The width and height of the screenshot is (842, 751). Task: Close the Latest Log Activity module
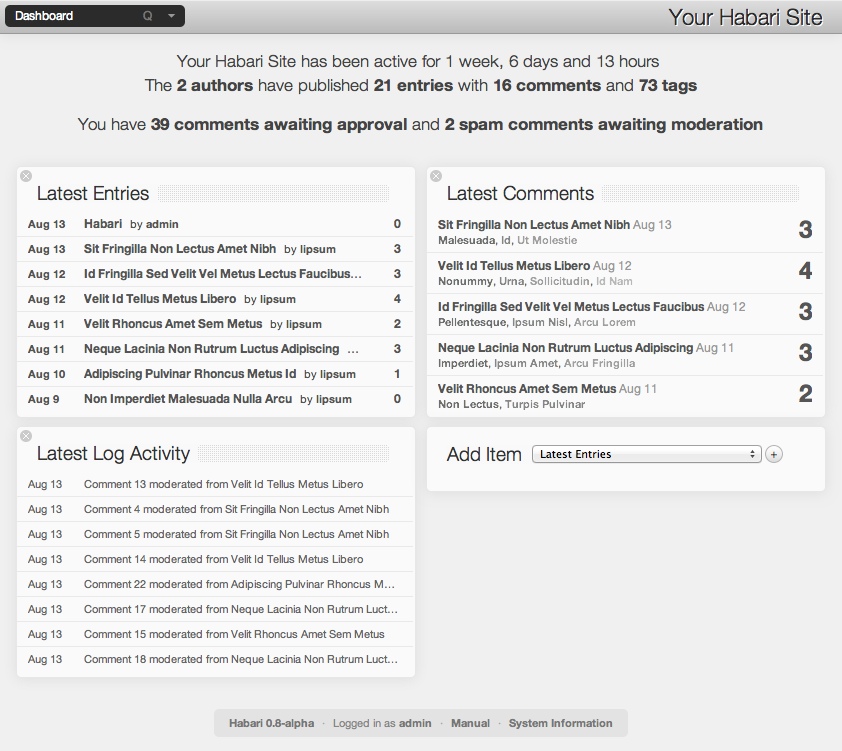point(26,436)
